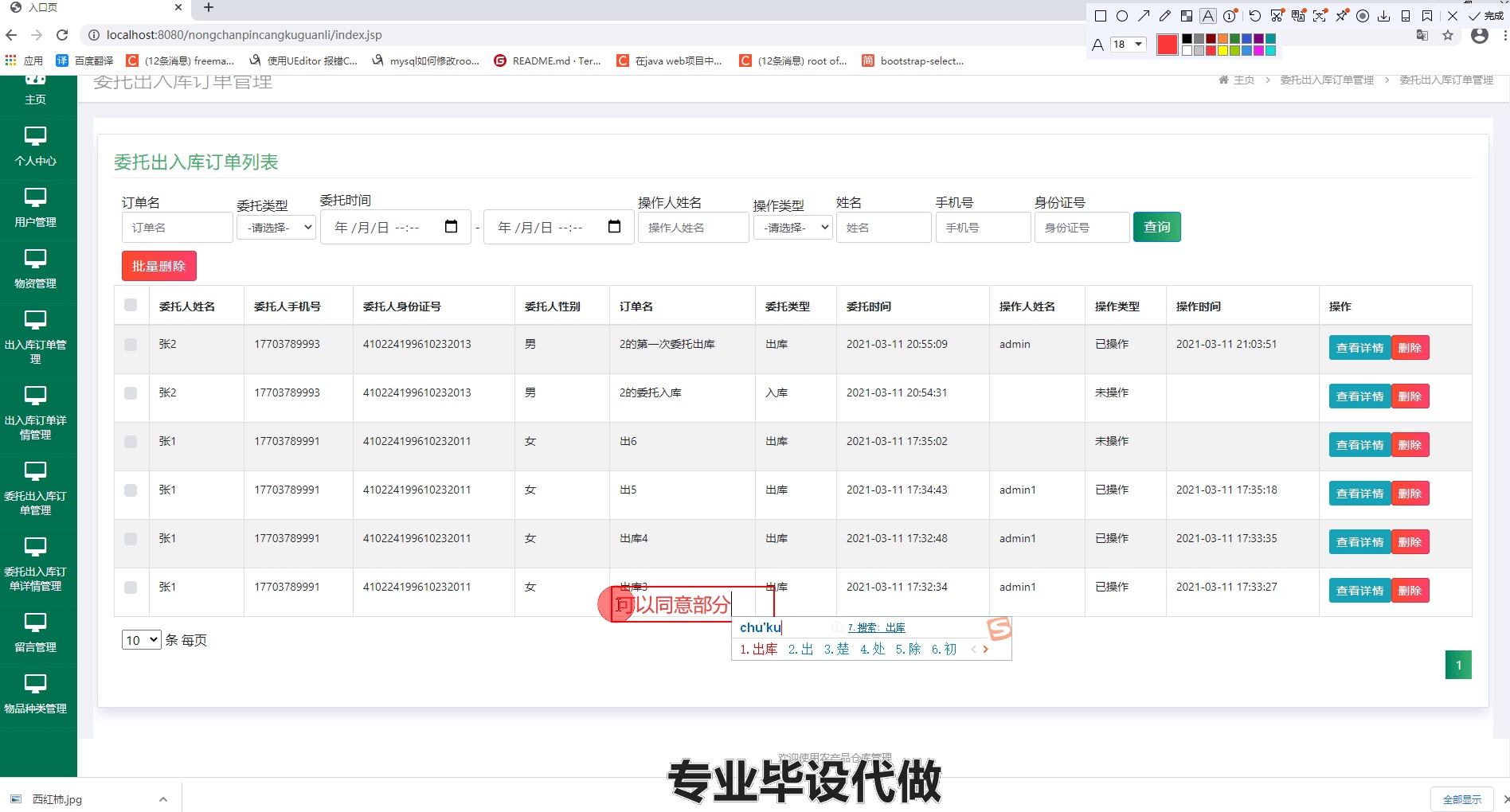The width and height of the screenshot is (1510, 812).
Task: Click the 订单名 search input
Action: click(x=177, y=228)
